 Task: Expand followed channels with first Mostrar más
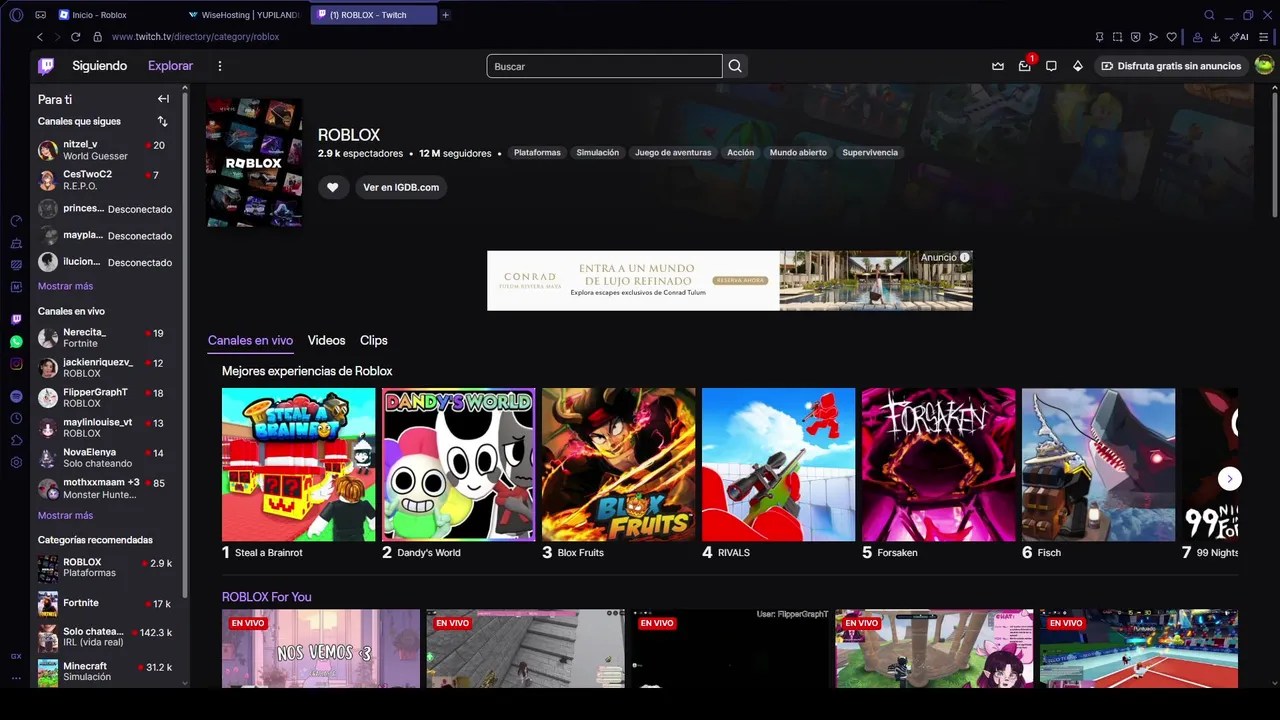point(65,286)
